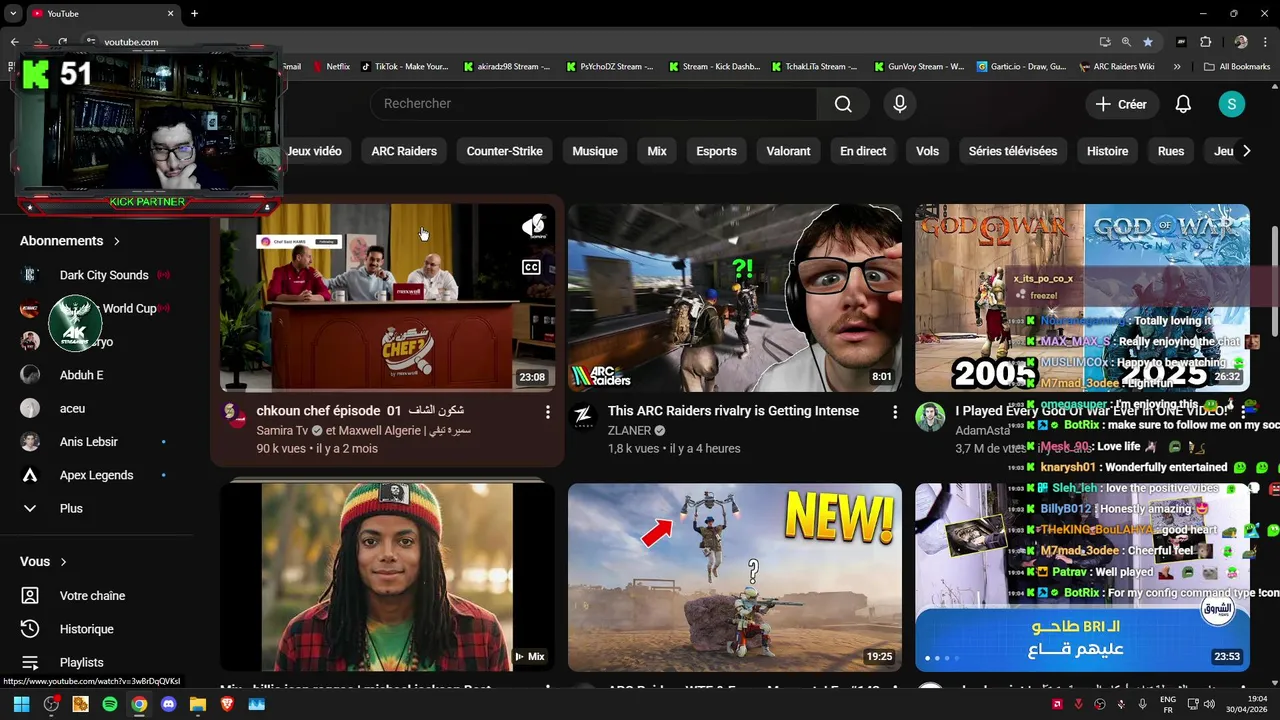Click 'This ARC Raiders rivalry is Getting Intense' title
The image size is (1280, 720).
click(x=733, y=411)
